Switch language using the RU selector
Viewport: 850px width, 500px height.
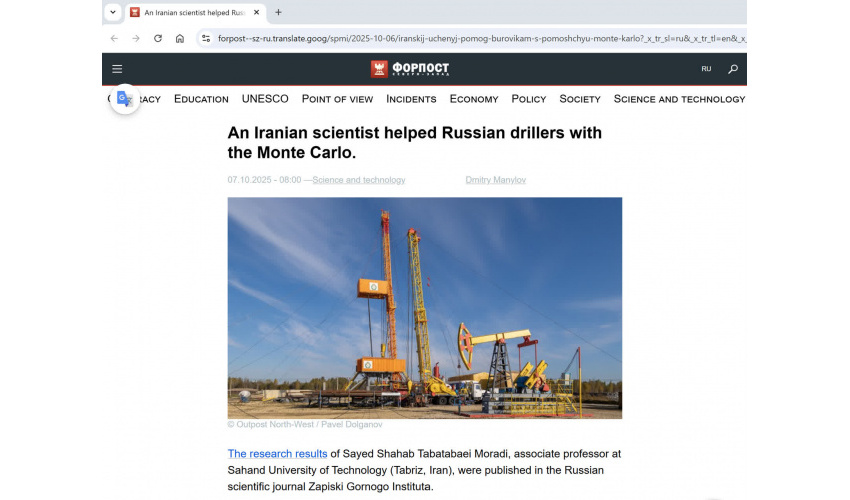coord(706,69)
